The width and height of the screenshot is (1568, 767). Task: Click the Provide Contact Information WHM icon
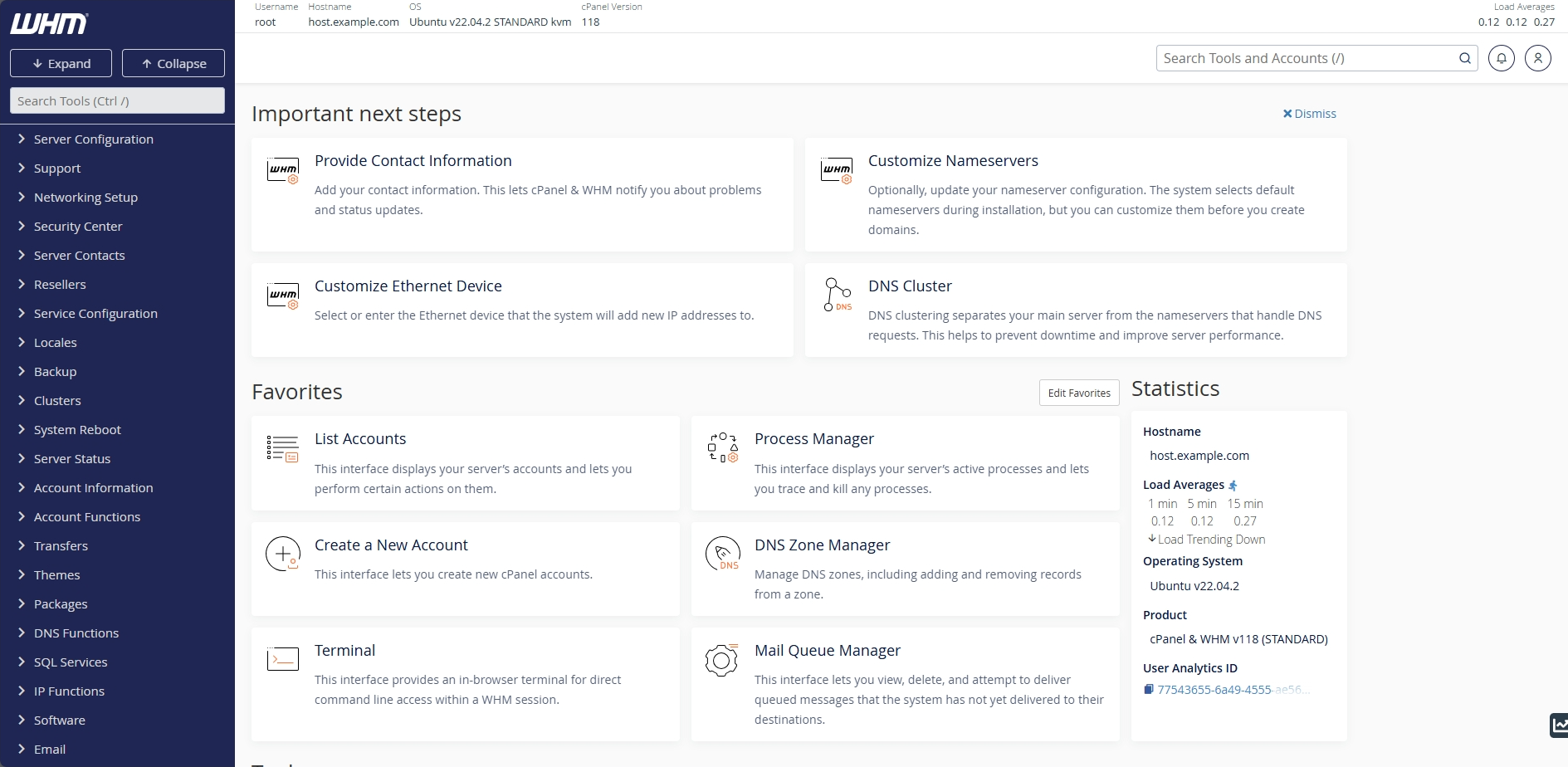pos(283,170)
